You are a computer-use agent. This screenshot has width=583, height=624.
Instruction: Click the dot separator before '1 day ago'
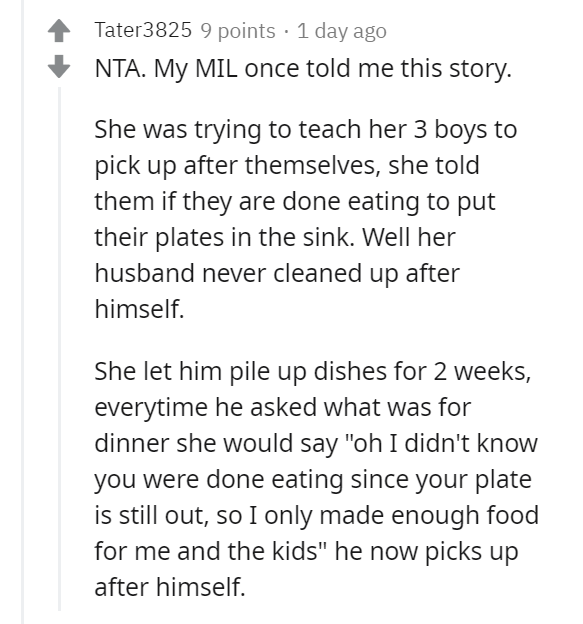pyautogui.click(x=287, y=32)
